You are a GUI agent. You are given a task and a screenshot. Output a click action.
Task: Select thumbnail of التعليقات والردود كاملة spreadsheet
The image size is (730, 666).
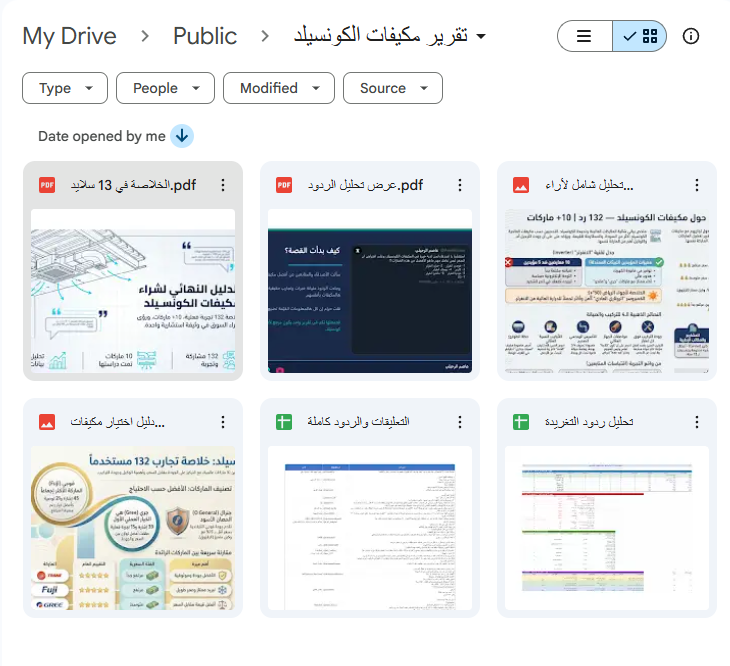coord(370,528)
